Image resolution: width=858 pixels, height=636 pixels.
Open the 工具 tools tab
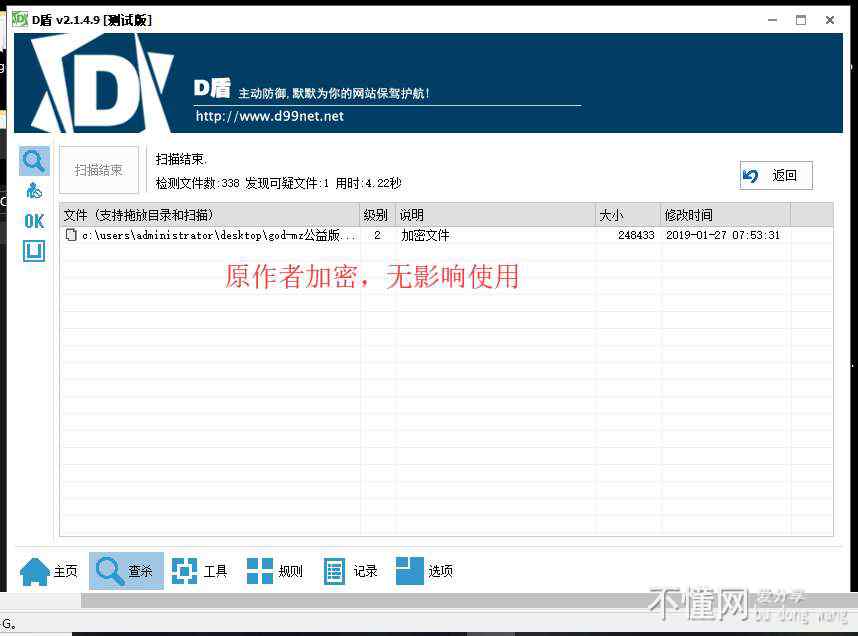click(x=200, y=571)
